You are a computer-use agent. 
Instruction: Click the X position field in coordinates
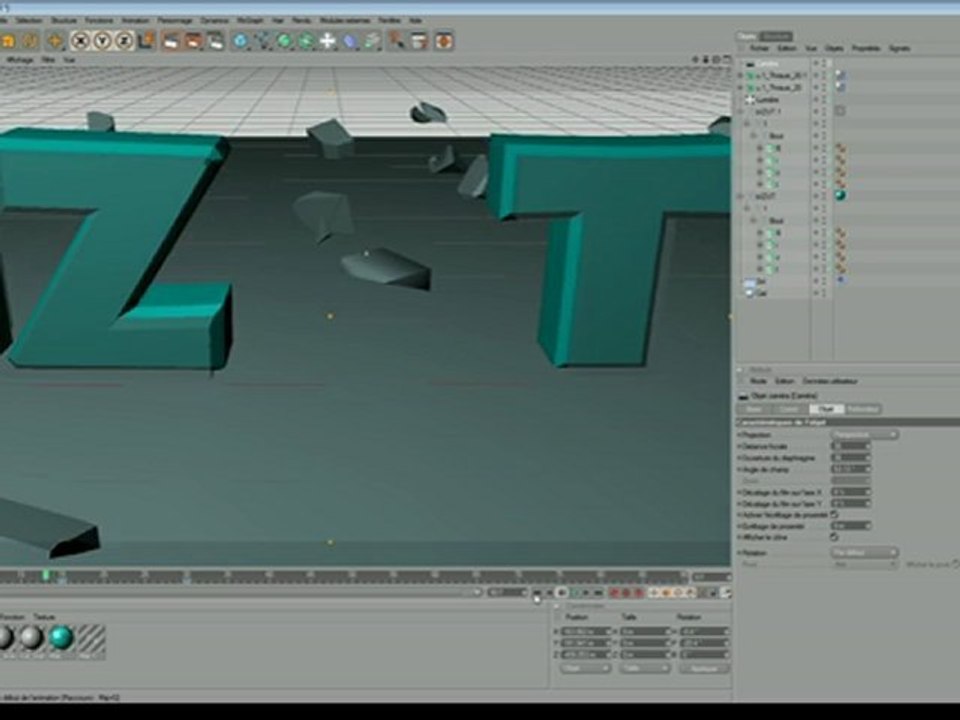point(586,631)
